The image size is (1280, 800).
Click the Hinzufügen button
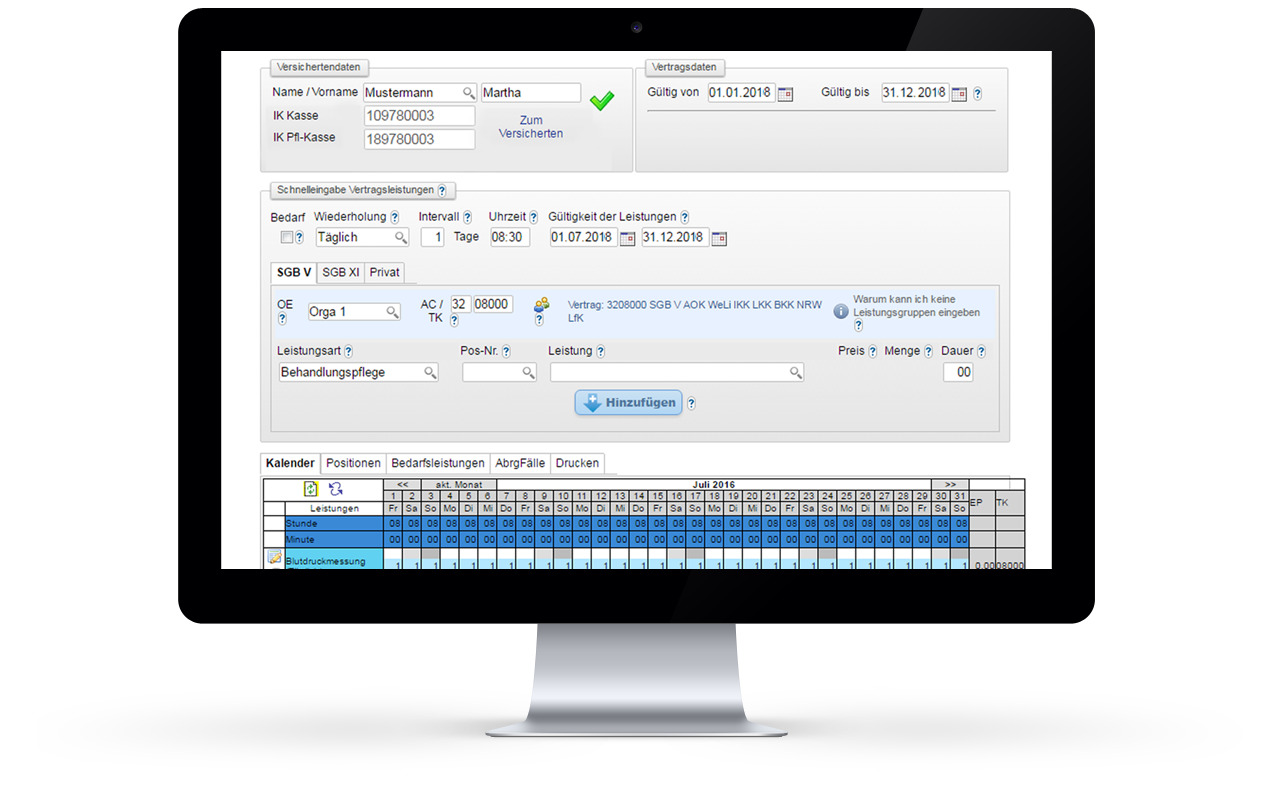(x=628, y=403)
